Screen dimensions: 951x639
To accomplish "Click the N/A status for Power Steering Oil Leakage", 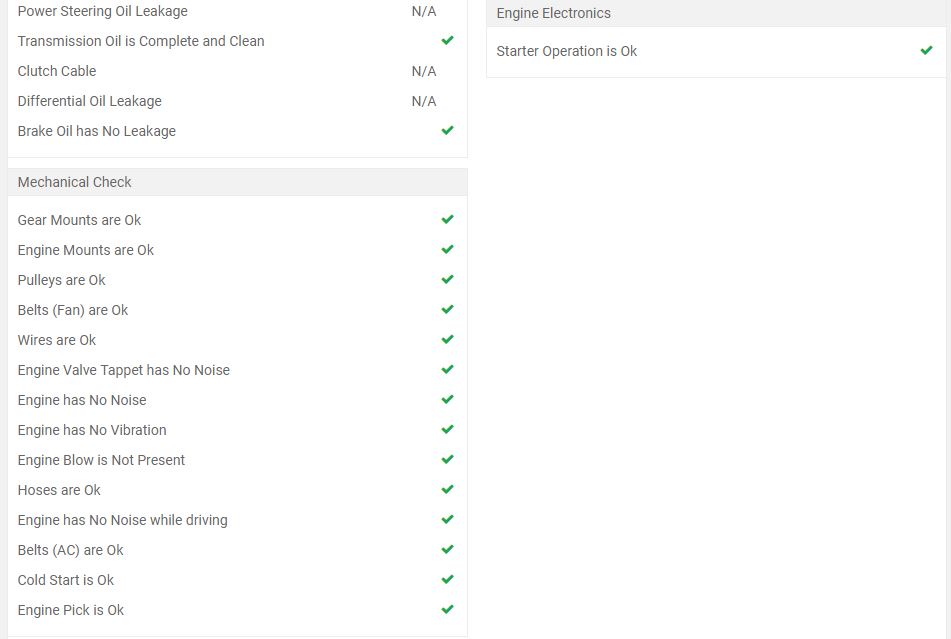I will click(x=424, y=11).
